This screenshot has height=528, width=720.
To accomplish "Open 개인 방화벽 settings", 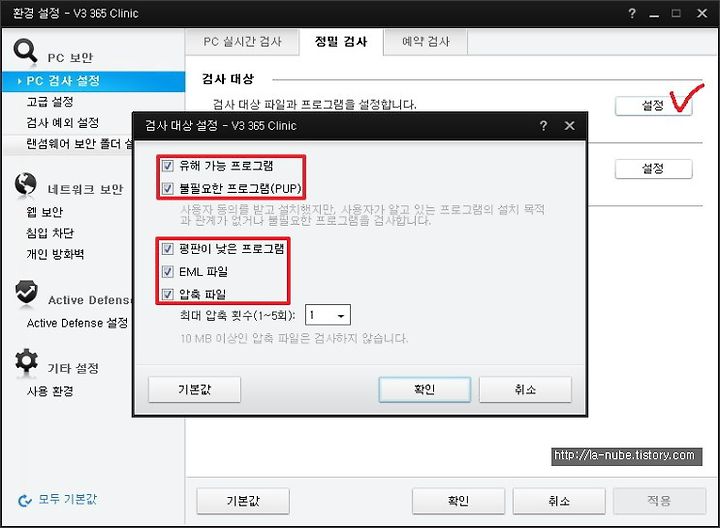I will (55, 254).
